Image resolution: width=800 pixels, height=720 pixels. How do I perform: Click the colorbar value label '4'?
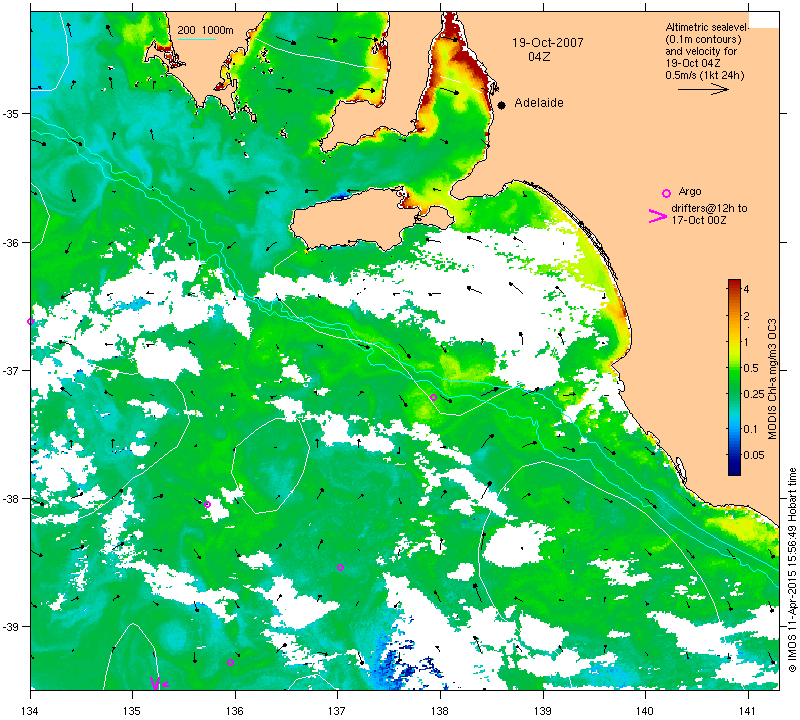pyautogui.click(x=746, y=289)
